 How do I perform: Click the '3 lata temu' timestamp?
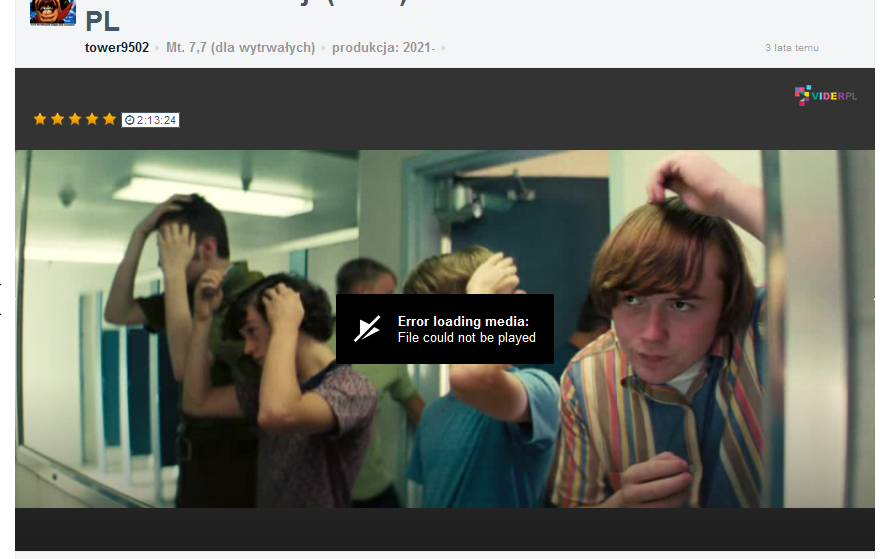click(x=791, y=48)
